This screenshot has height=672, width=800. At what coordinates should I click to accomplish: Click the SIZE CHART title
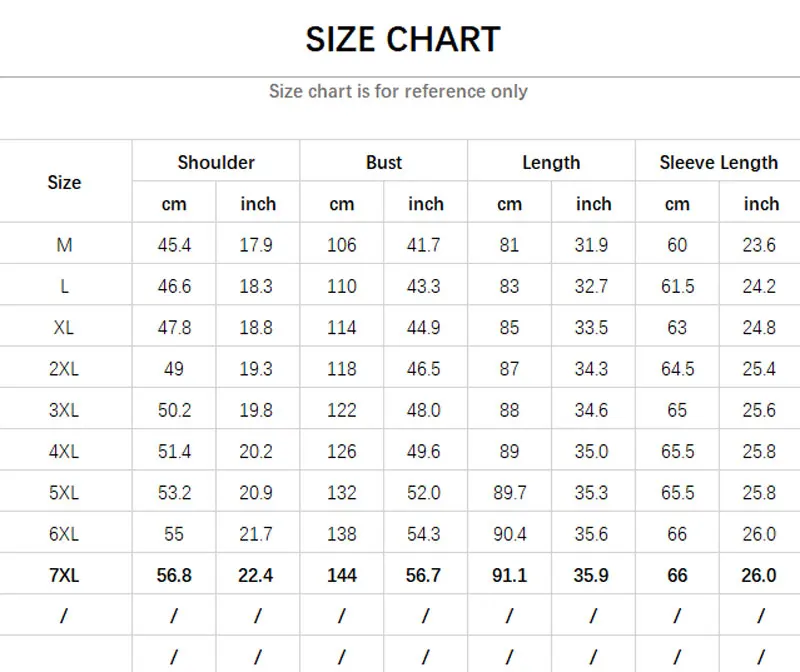(402, 39)
